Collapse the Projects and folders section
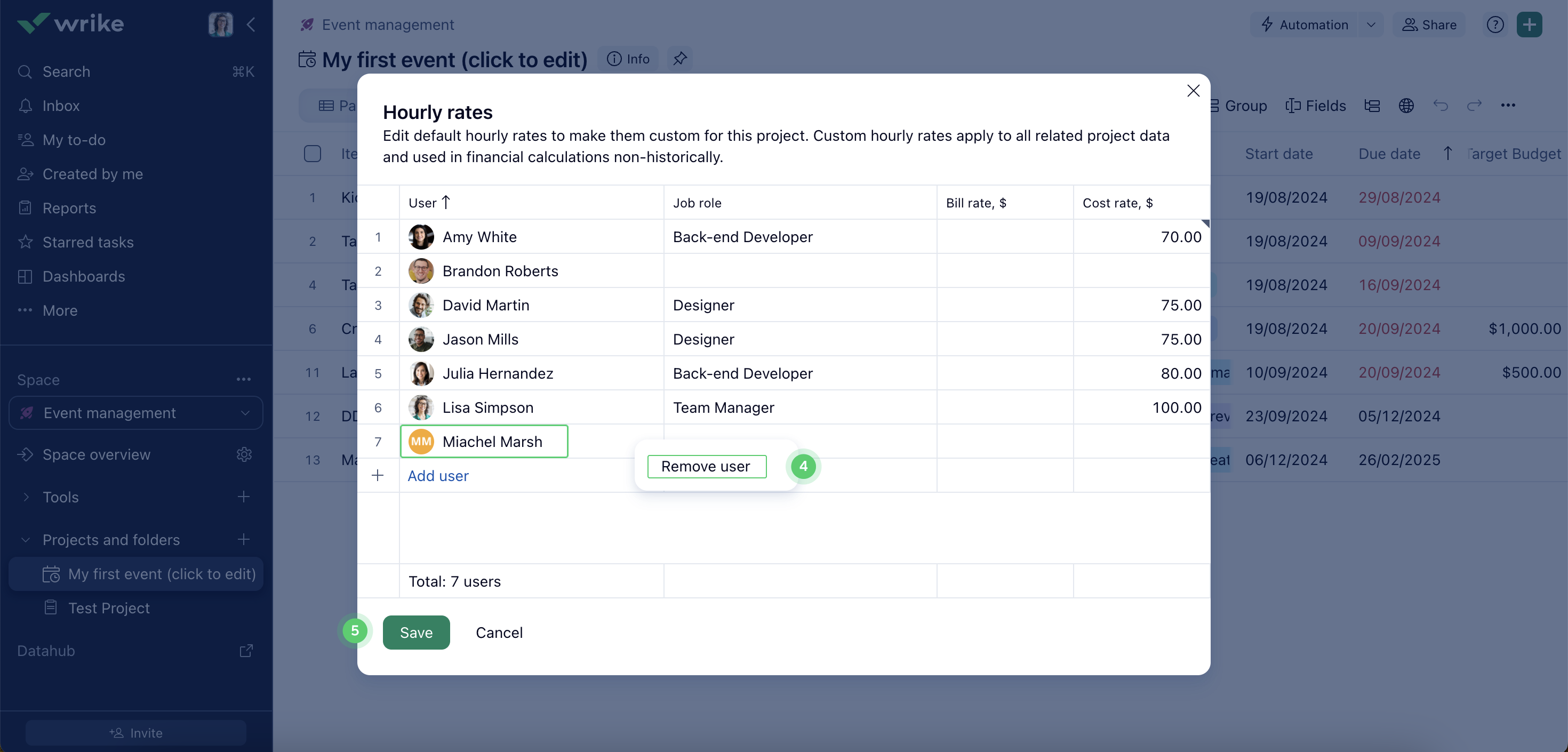1568x752 pixels. coord(26,540)
